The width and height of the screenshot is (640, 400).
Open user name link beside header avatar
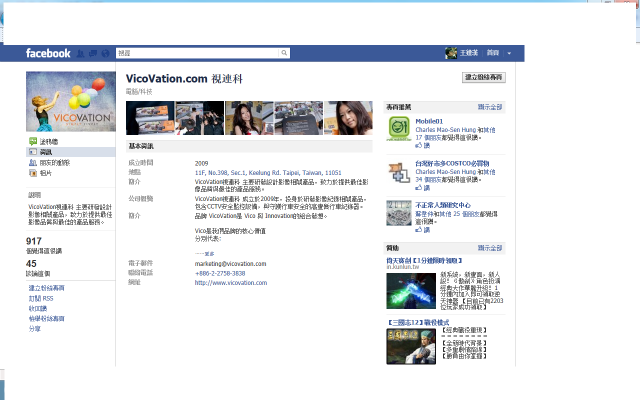pos(469,53)
